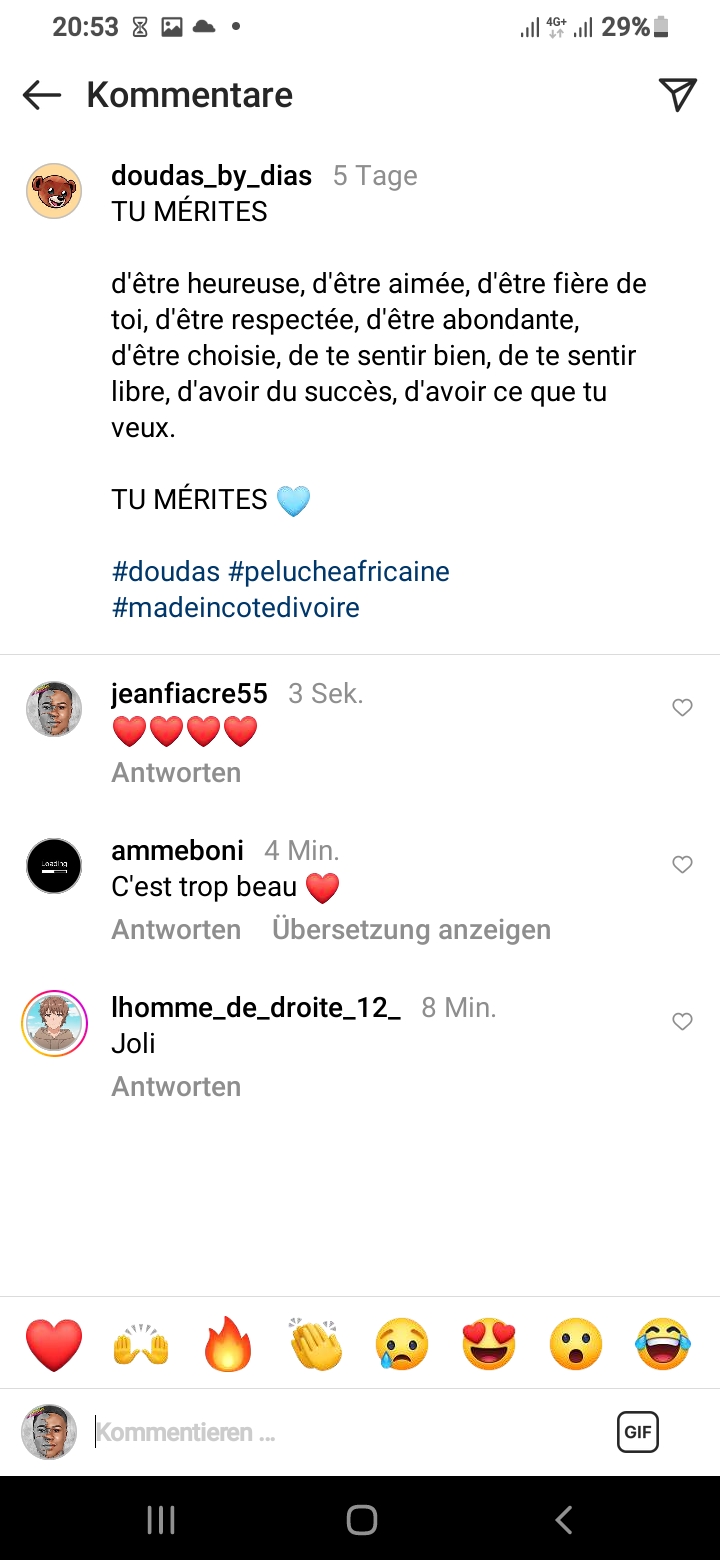The height and width of the screenshot is (1560, 720).
Task: Show translation with Übersetzung anzeigen
Action: (411, 929)
